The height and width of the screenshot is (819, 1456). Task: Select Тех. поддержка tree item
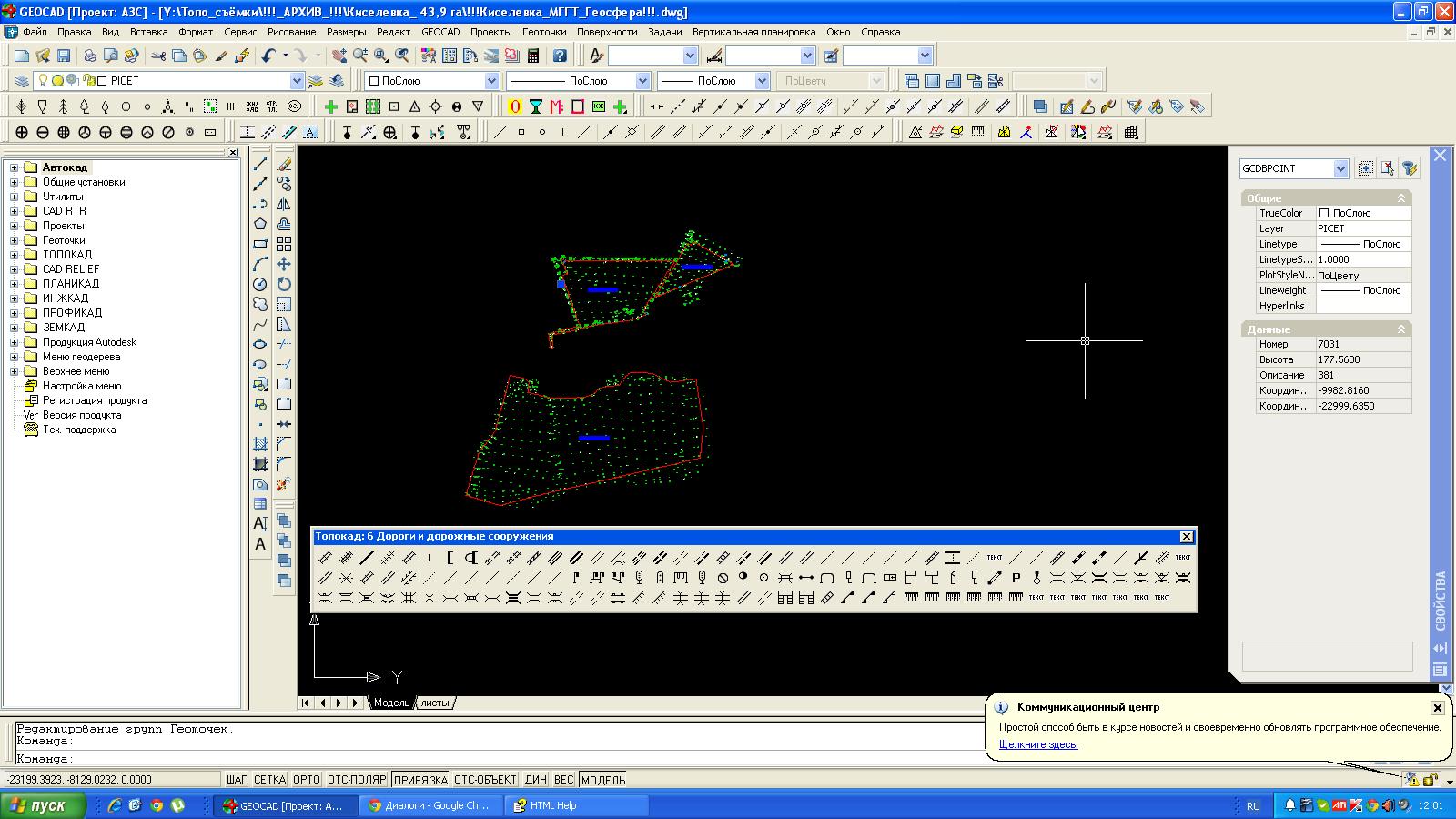click(79, 430)
